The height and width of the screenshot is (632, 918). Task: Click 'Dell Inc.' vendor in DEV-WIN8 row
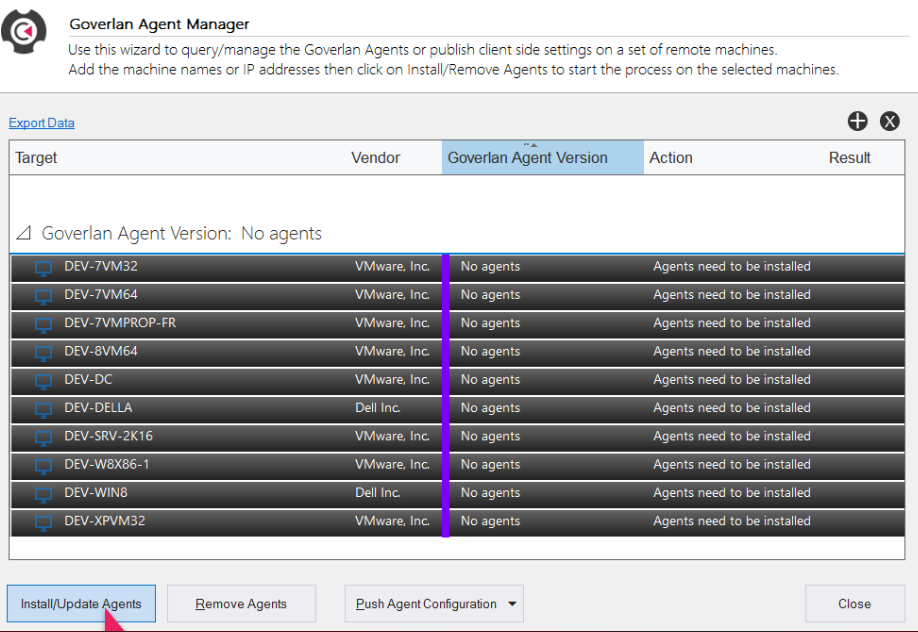378,493
